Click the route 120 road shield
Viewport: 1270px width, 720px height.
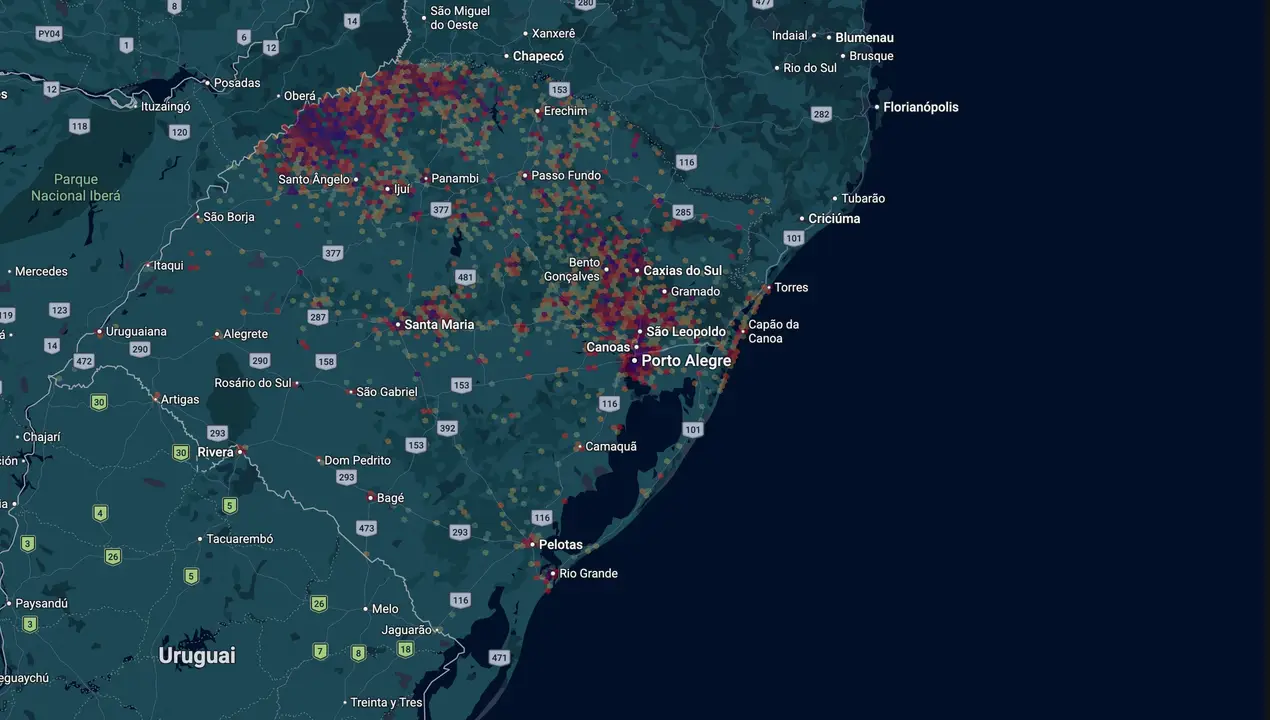click(x=179, y=132)
